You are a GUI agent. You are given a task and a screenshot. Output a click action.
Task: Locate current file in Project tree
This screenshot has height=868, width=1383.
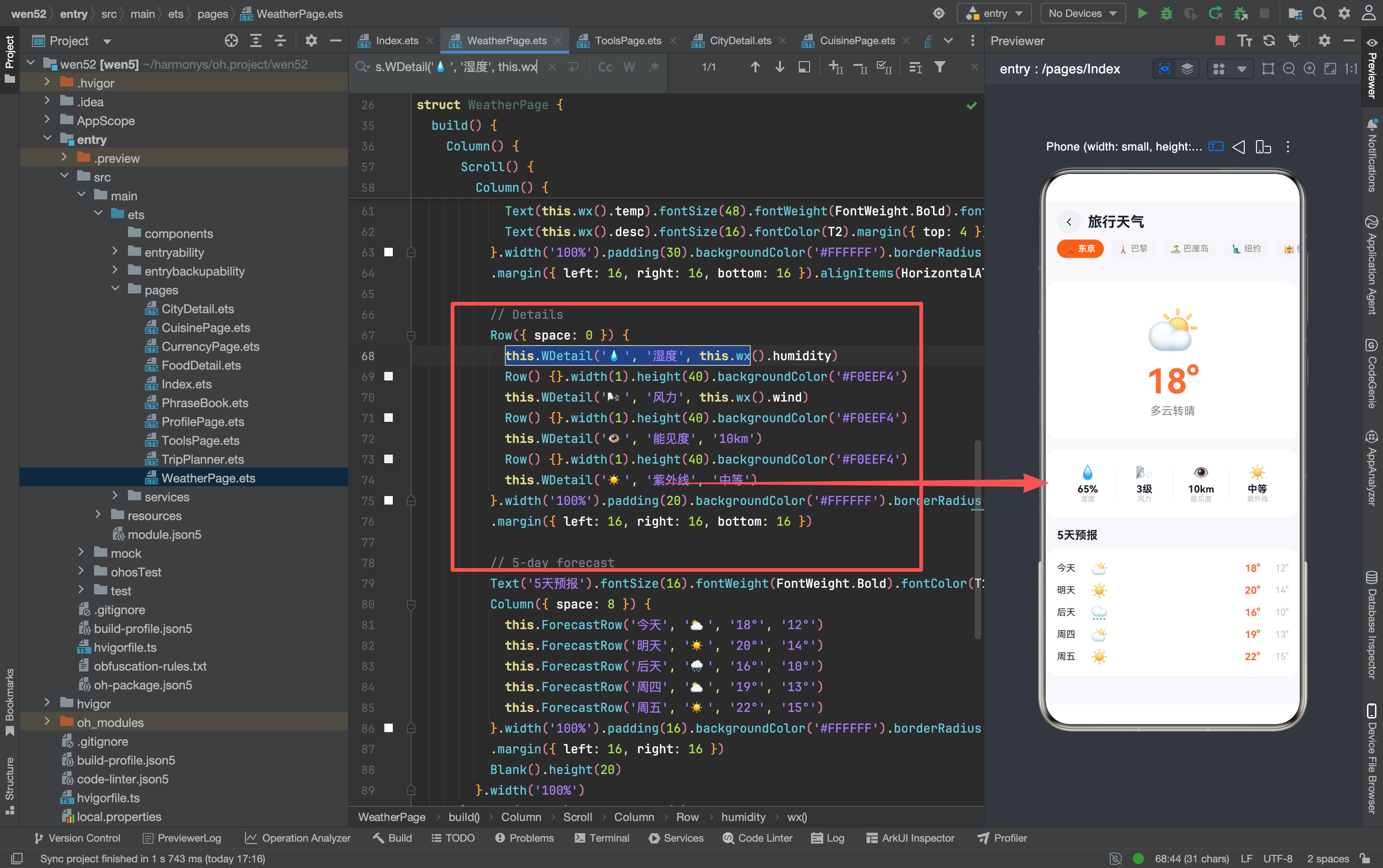tap(231, 40)
